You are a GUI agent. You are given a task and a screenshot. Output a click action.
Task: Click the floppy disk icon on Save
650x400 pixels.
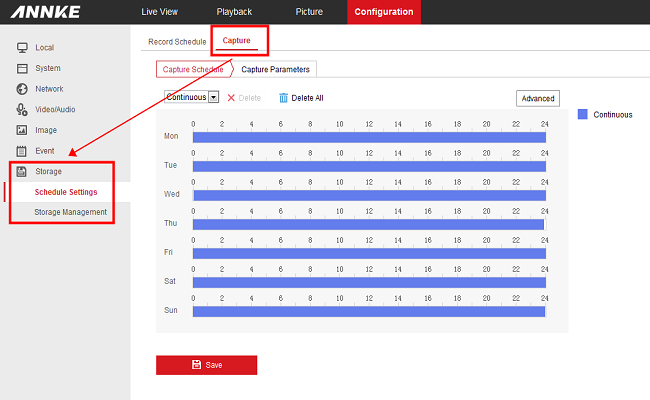coord(196,364)
